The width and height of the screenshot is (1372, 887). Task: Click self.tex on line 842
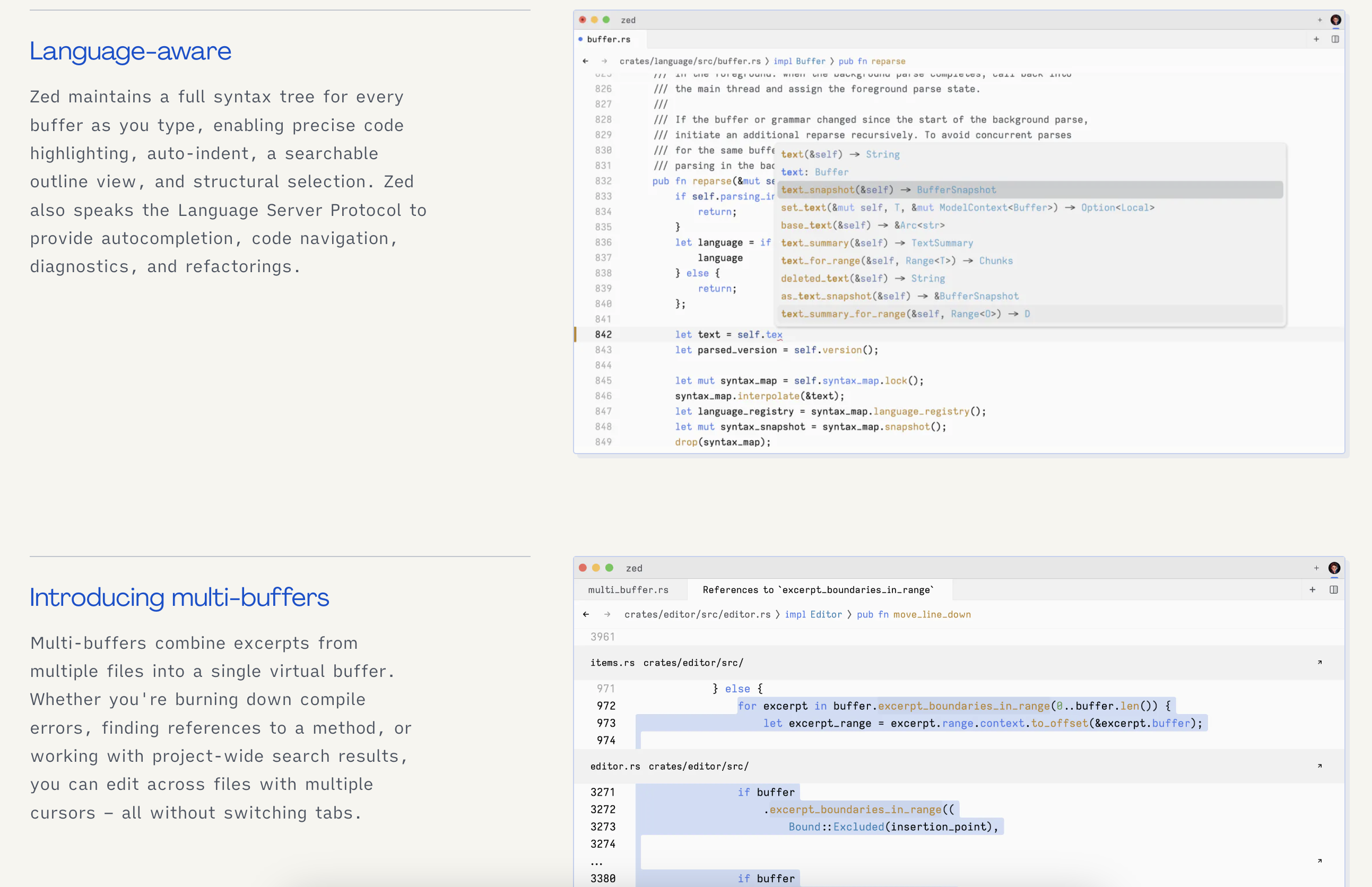pyautogui.click(x=760, y=335)
